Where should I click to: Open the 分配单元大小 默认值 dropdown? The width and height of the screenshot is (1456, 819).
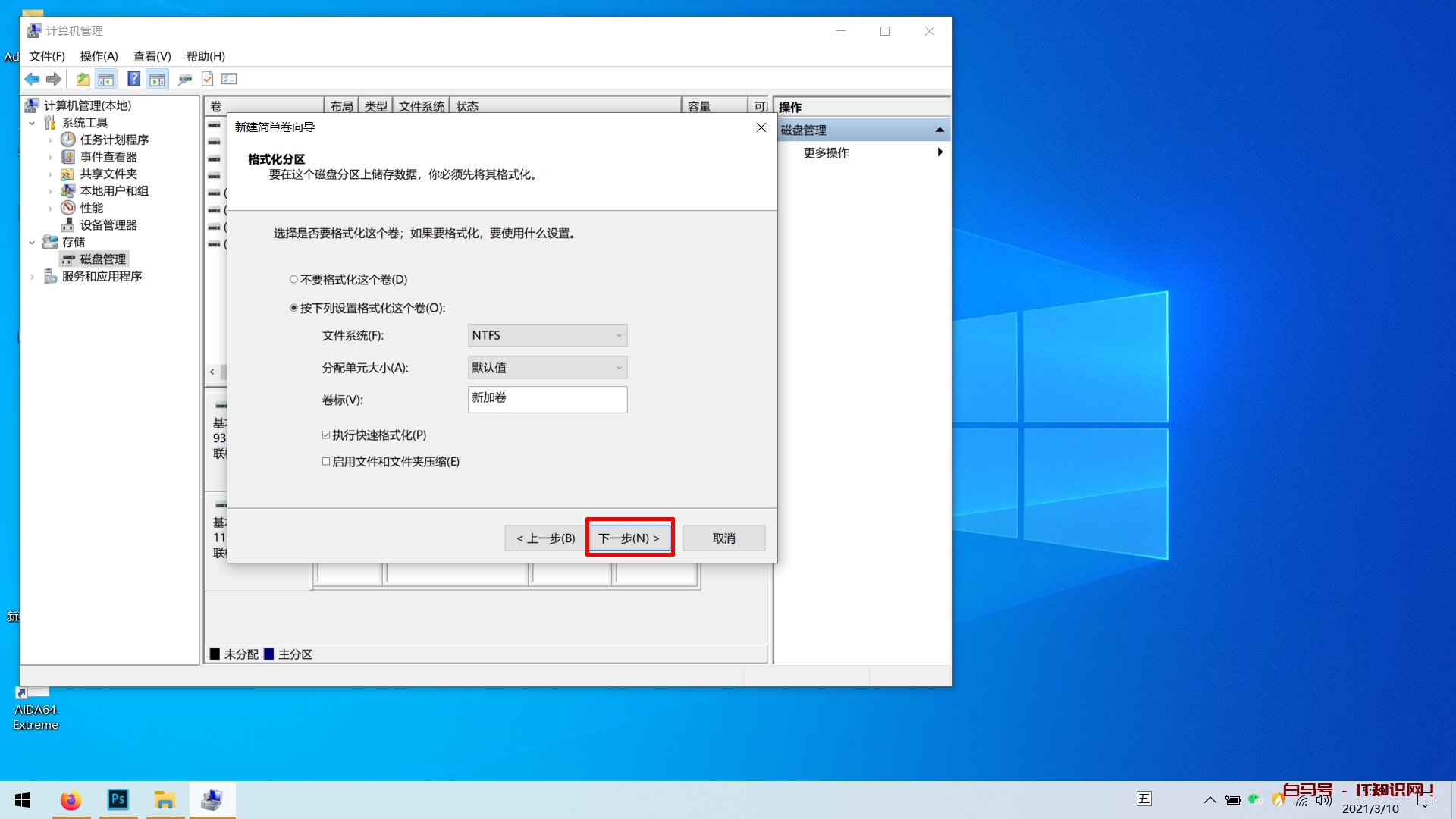tap(547, 368)
